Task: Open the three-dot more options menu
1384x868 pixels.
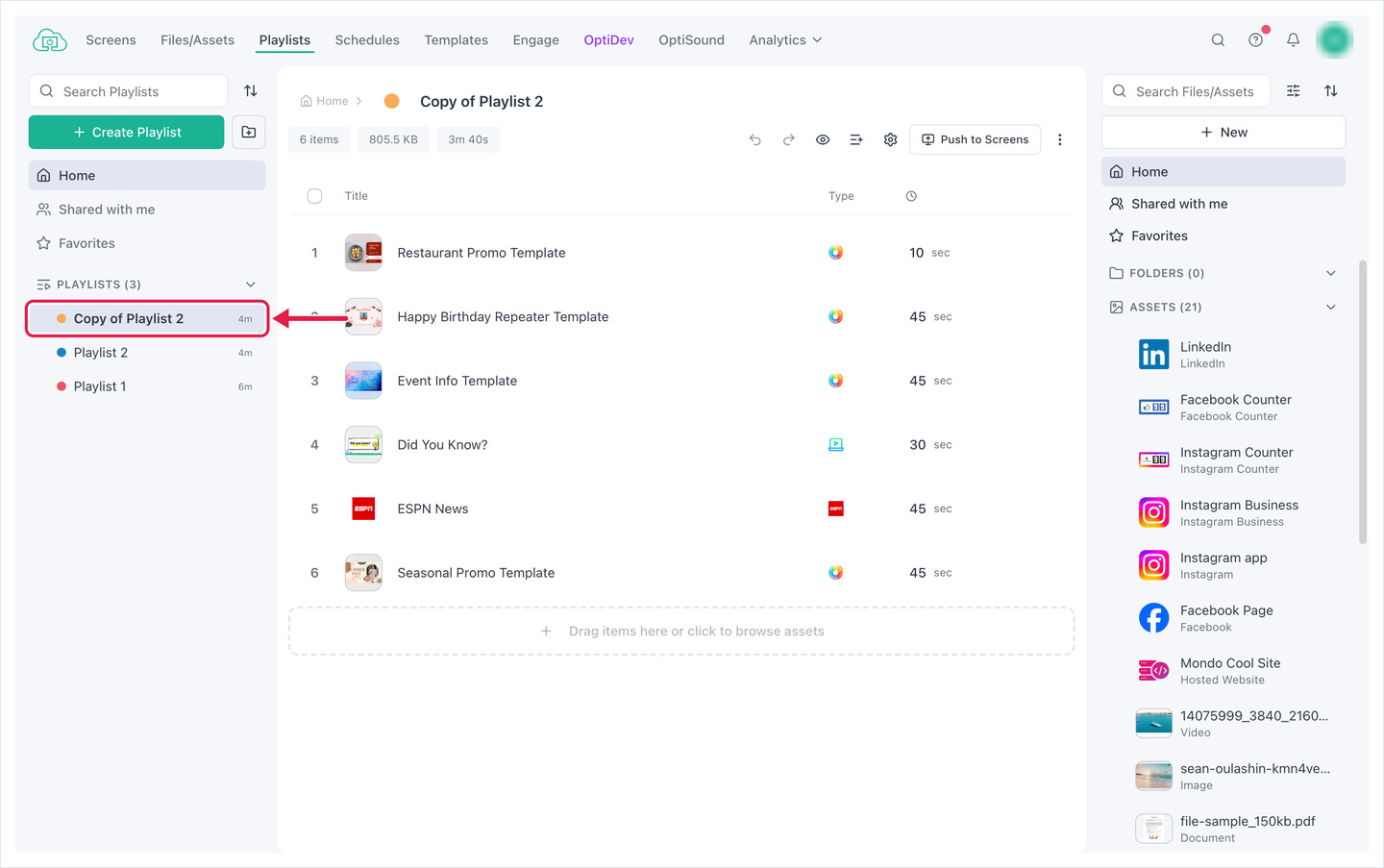Action: tap(1060, 139)
